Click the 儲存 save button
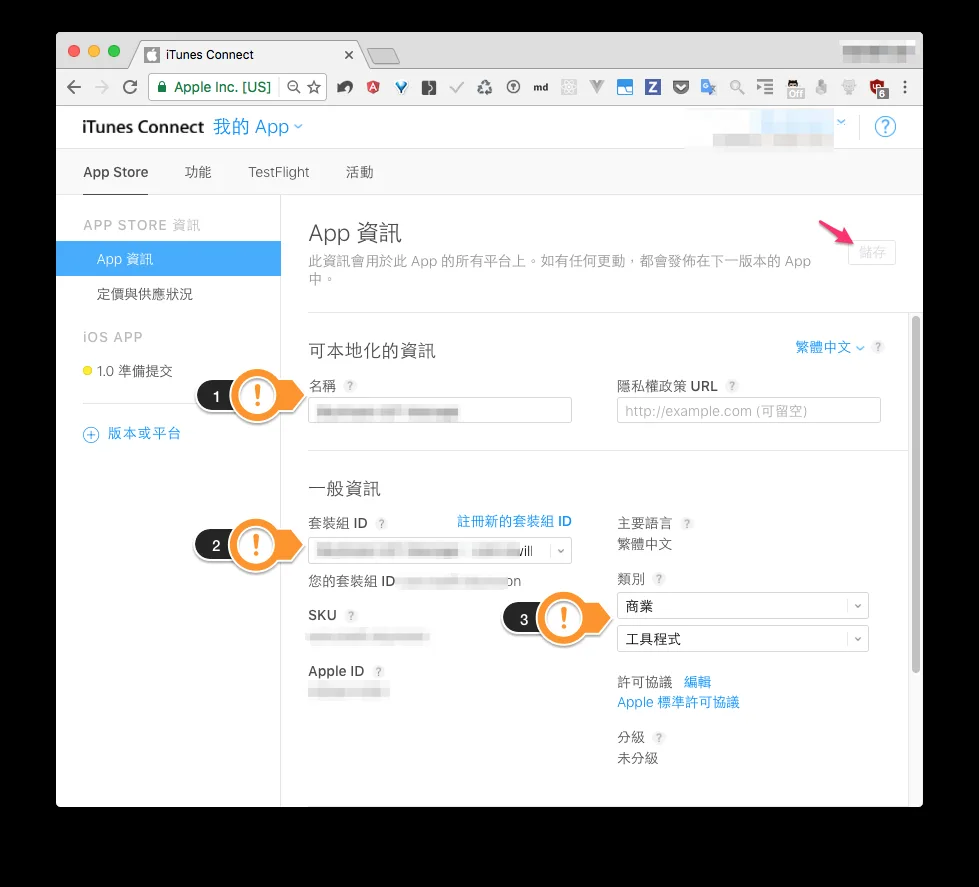Viewport: 979px width, 887px height. click(872, 252)
